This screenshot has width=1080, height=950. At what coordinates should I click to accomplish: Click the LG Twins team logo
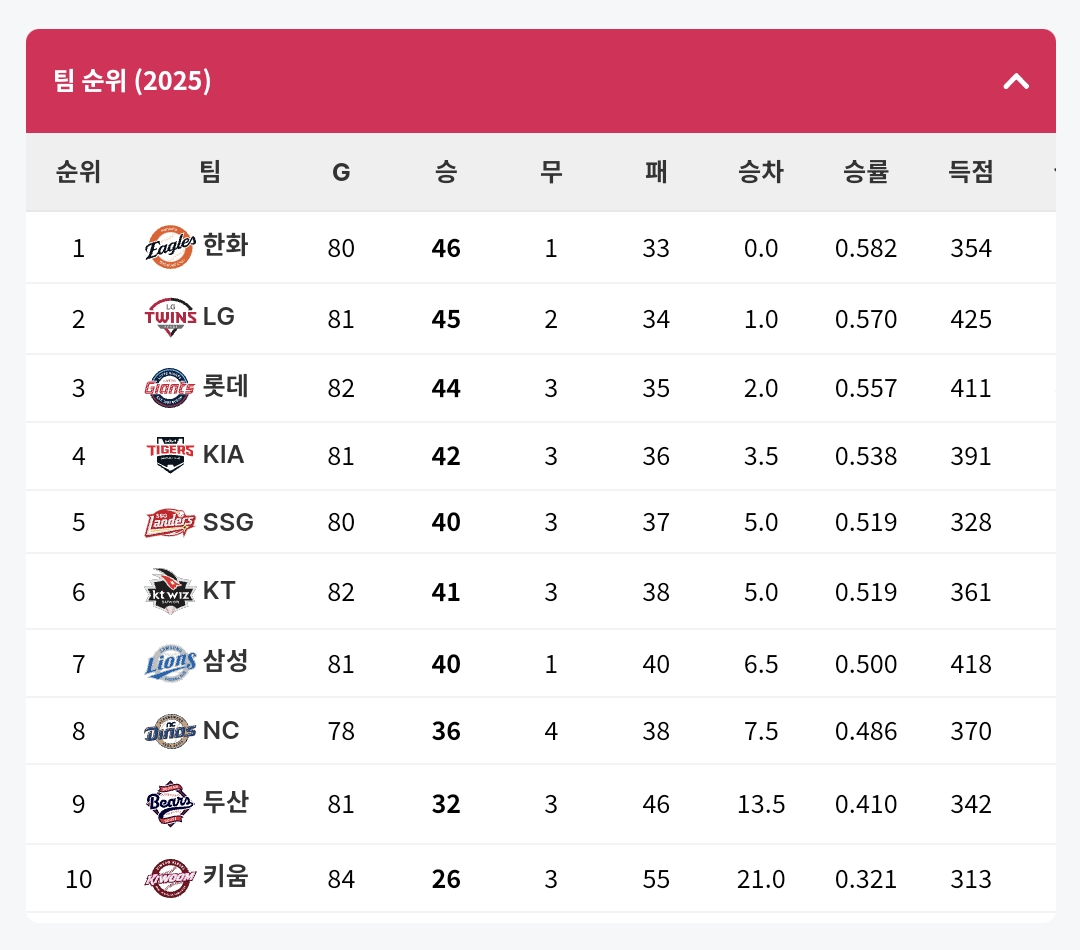(x=170, y=317)
